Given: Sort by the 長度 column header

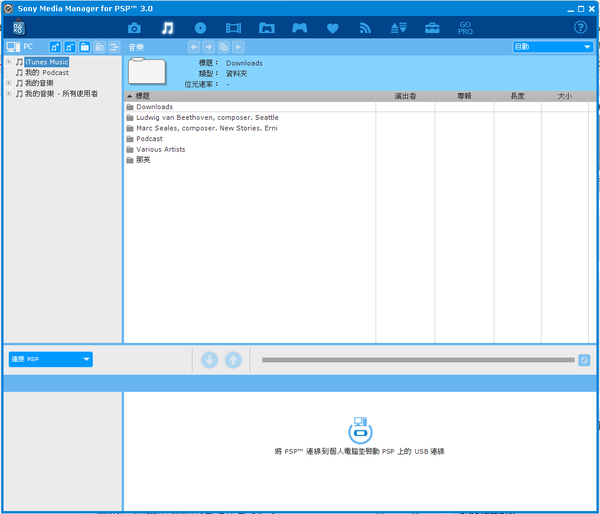Looking at the screenshot, I should [x=517, y=96].
